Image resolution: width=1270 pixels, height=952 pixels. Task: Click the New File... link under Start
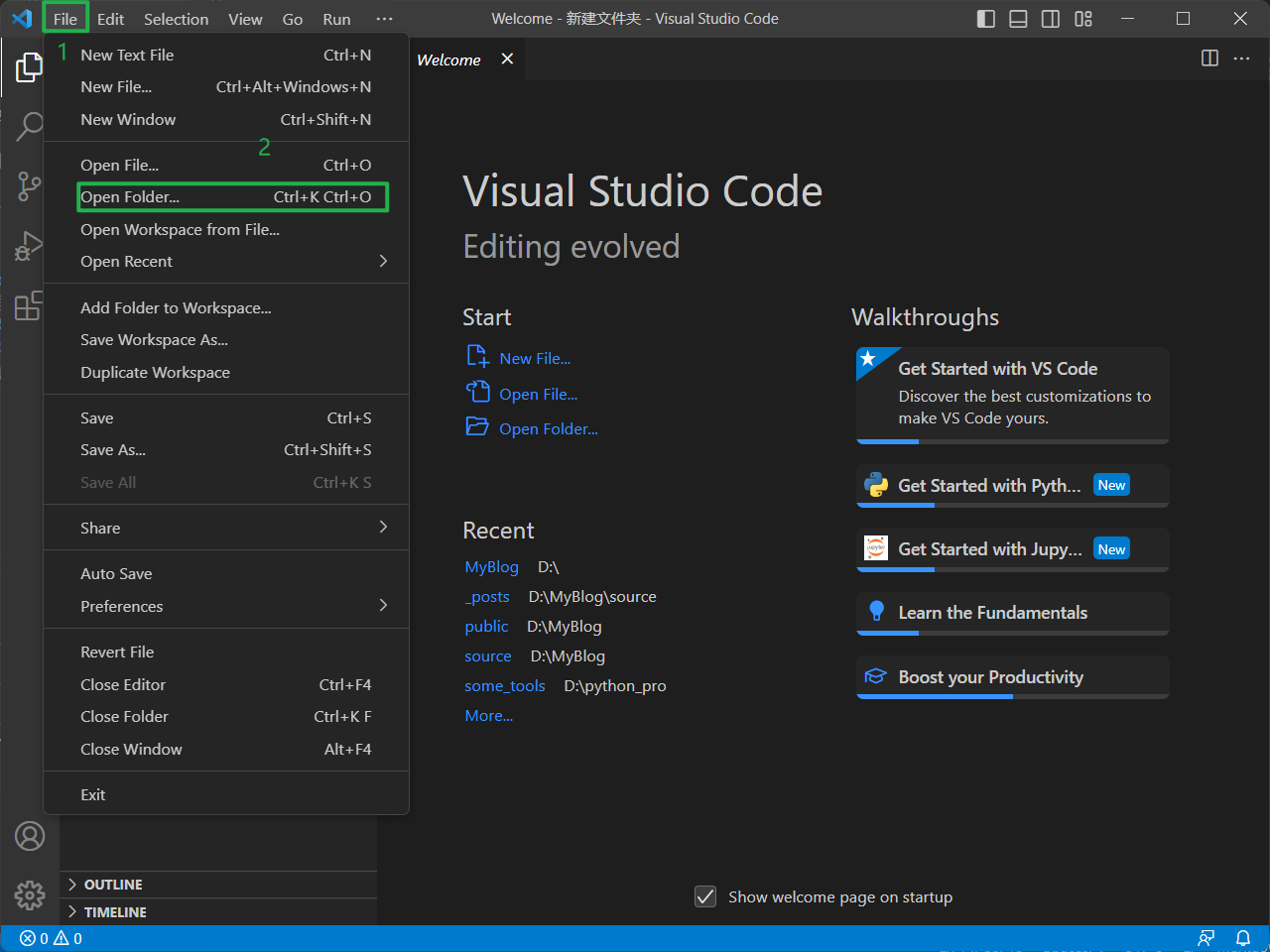(535, 359)
